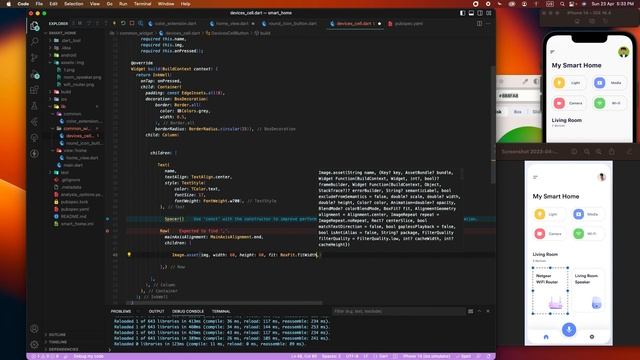
Task: Click the debug console filter input
Action: click(x=398, y=311)
